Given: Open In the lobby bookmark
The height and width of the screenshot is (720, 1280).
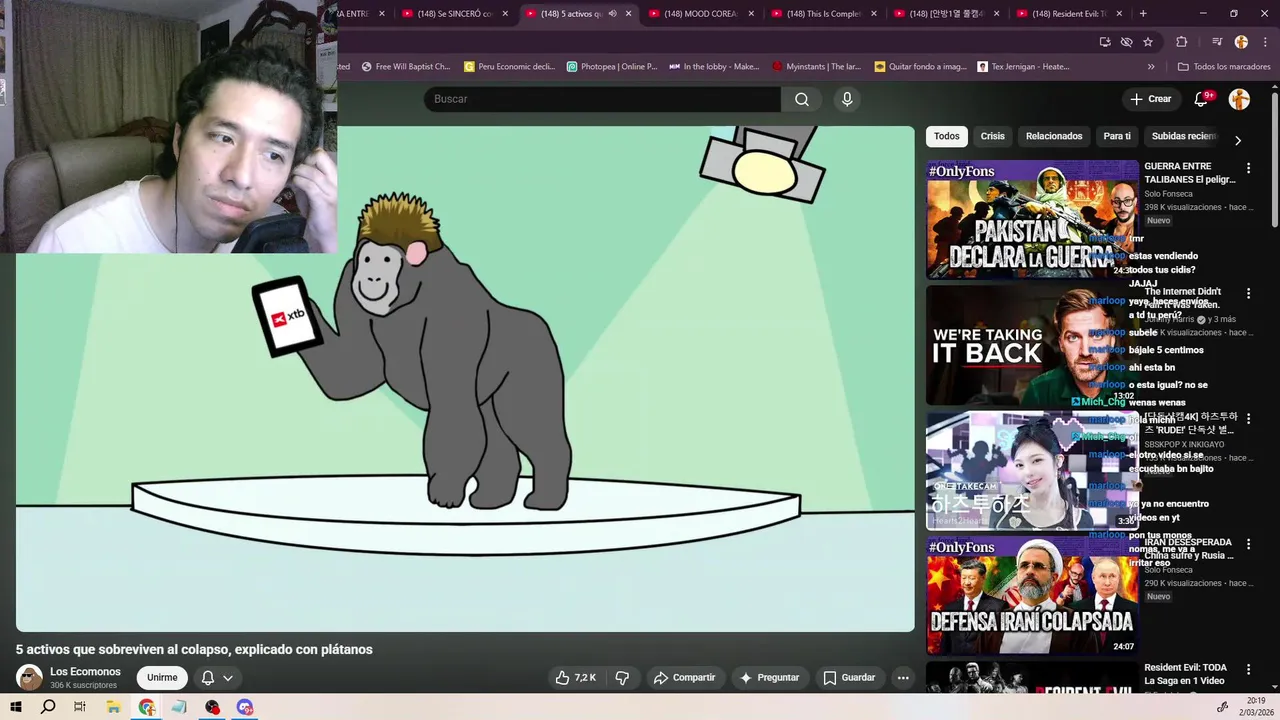Looking at the screenshot, I should point(714,67).
